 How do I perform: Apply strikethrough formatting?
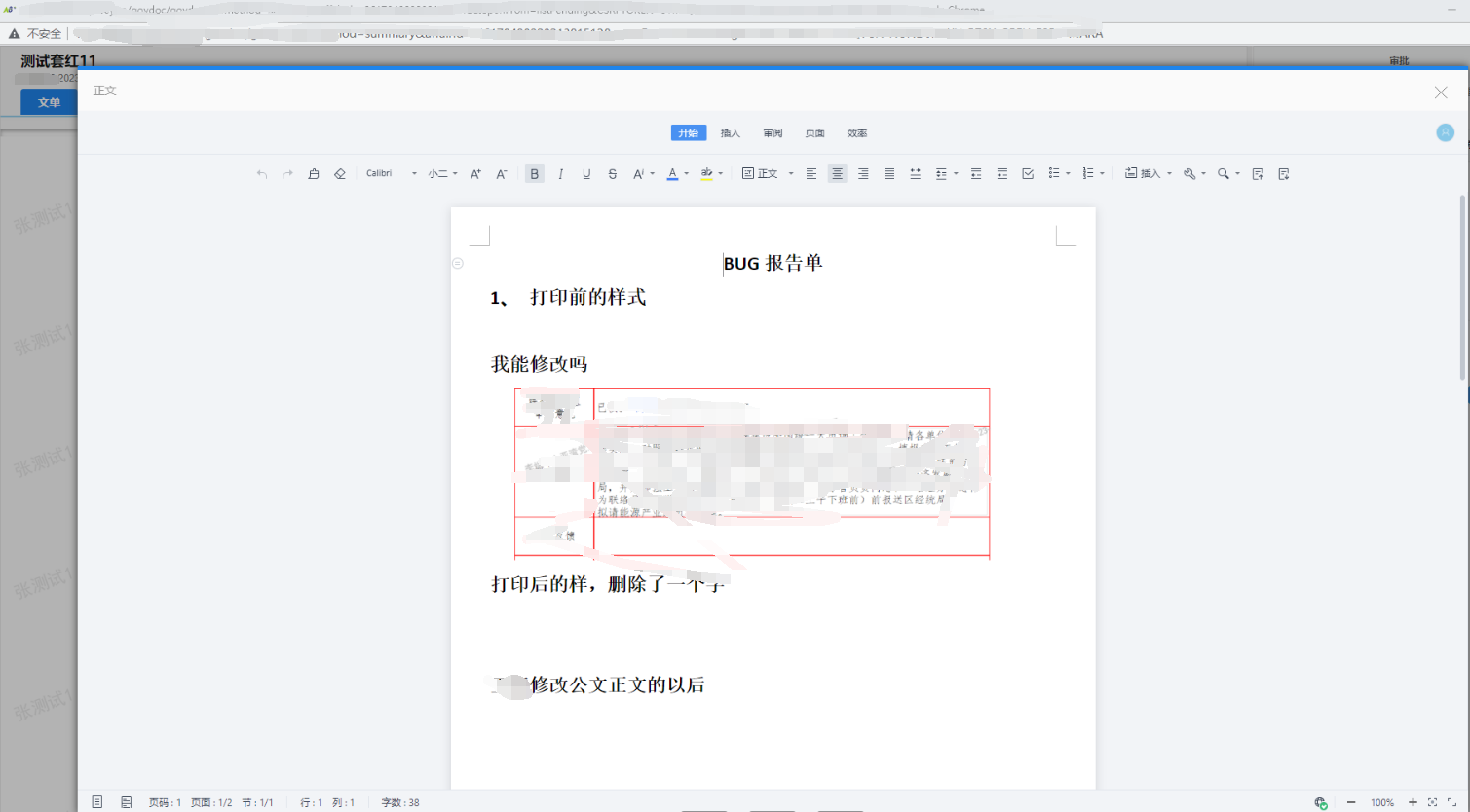(x=612, y=174)
